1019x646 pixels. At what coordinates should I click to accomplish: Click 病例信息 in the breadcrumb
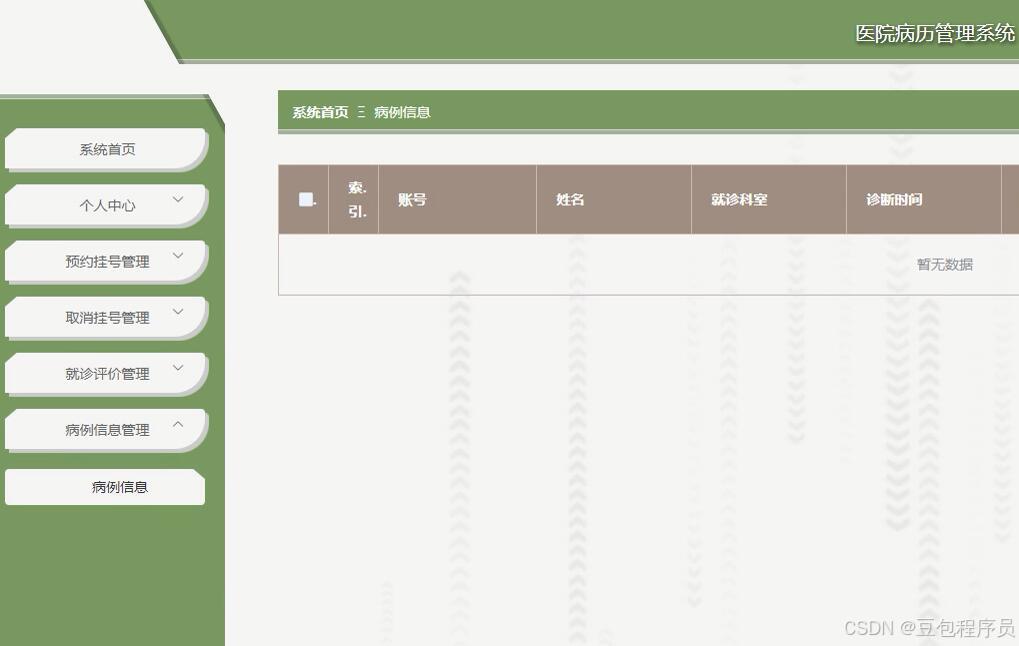click(x=402, y=112)
